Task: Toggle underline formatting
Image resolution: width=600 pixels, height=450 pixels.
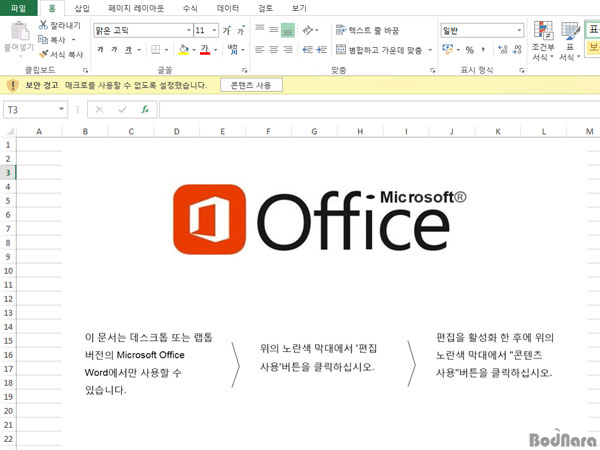Action: coord(129,49)
